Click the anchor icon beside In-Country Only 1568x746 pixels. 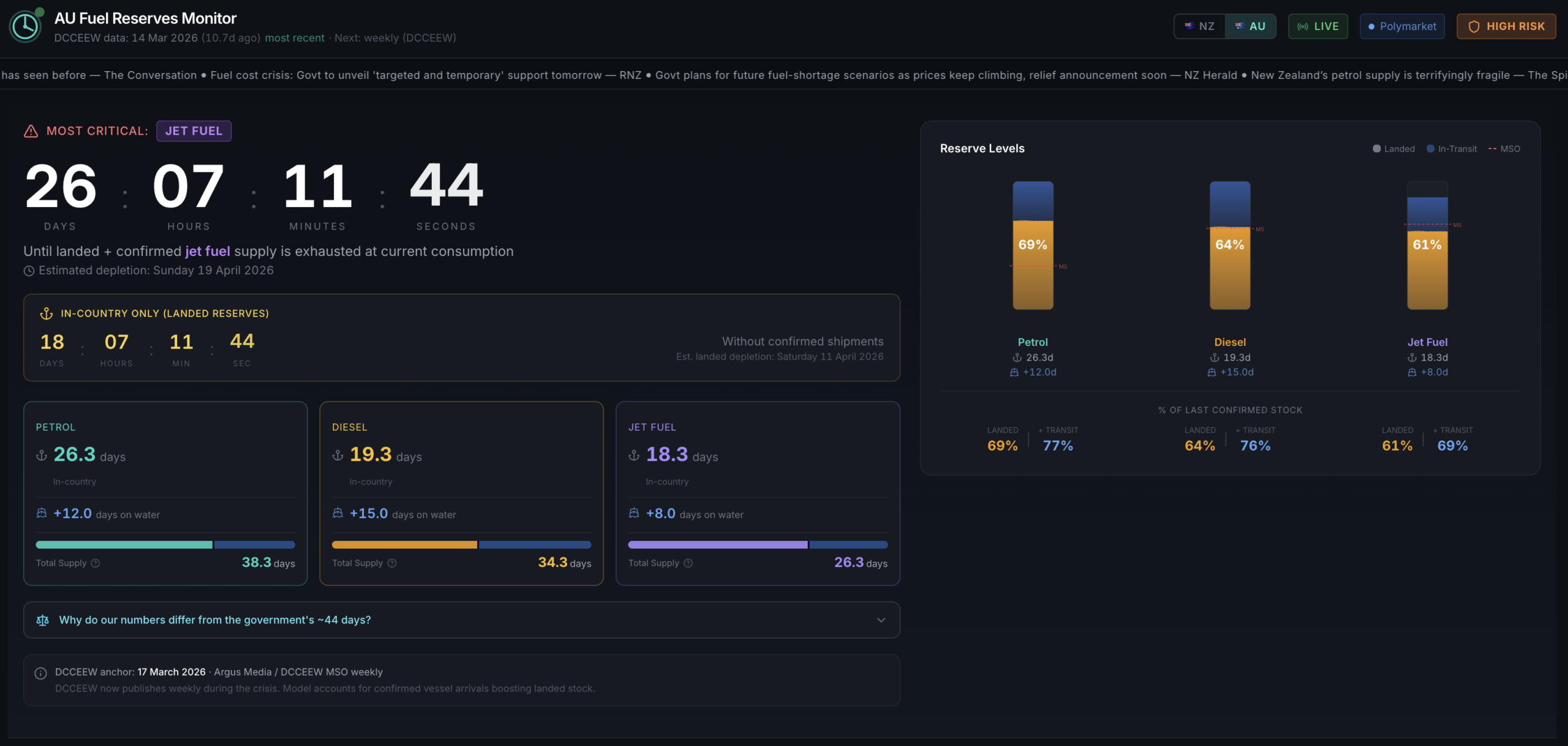point(47,314)
